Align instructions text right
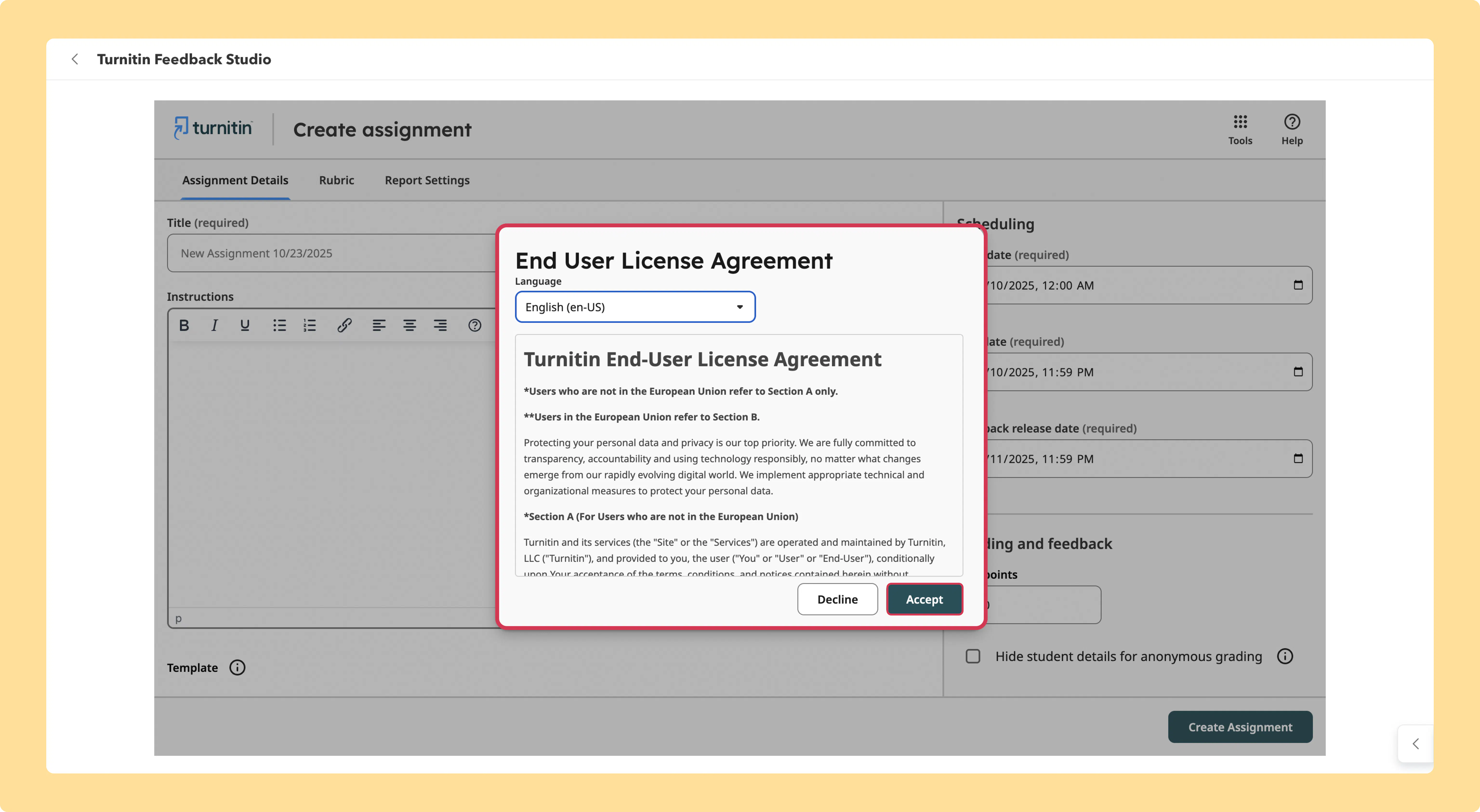 (x=440, y=326)
